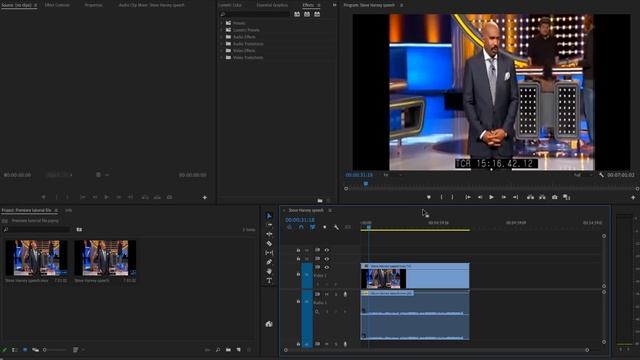Image resolution: width=640 pixels, height=360 pixels.
Task: Open Program monitor settings wrench
Action: (601, 175)
